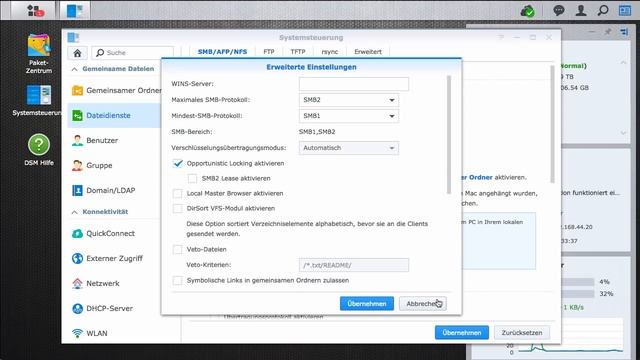Allow Symbolische Links in gemeinsamen Ordnern checkbox
This screenshot has height=360, width=640.
pos(178,280)
